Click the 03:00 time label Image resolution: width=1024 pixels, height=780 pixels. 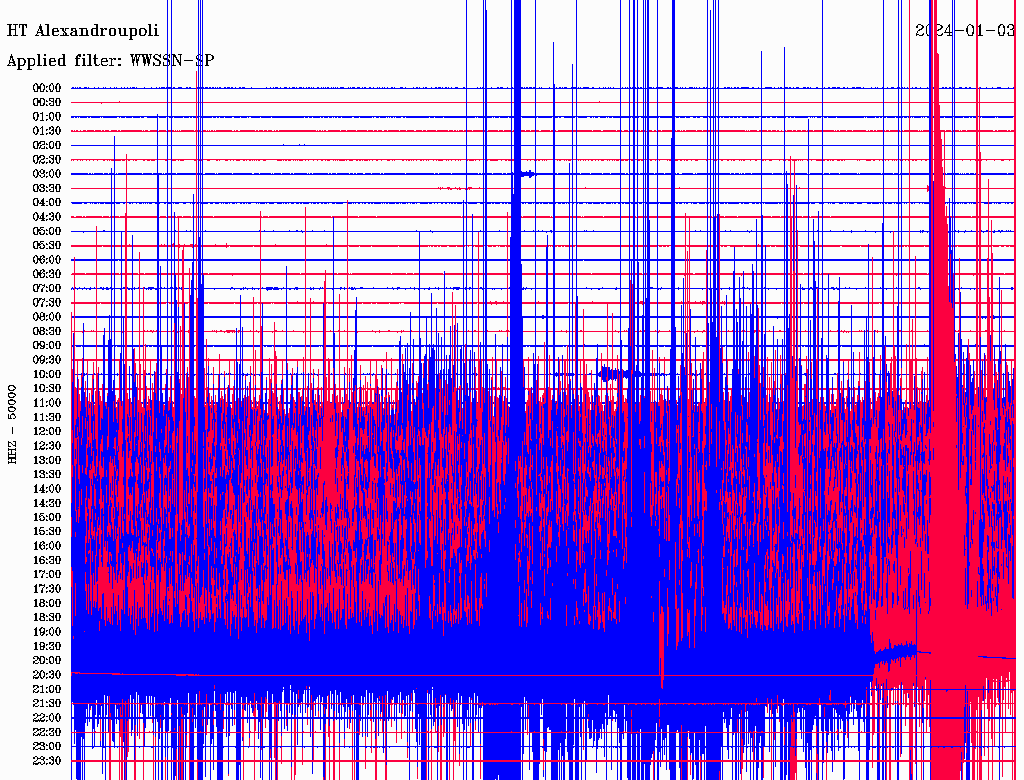(47, 174)
